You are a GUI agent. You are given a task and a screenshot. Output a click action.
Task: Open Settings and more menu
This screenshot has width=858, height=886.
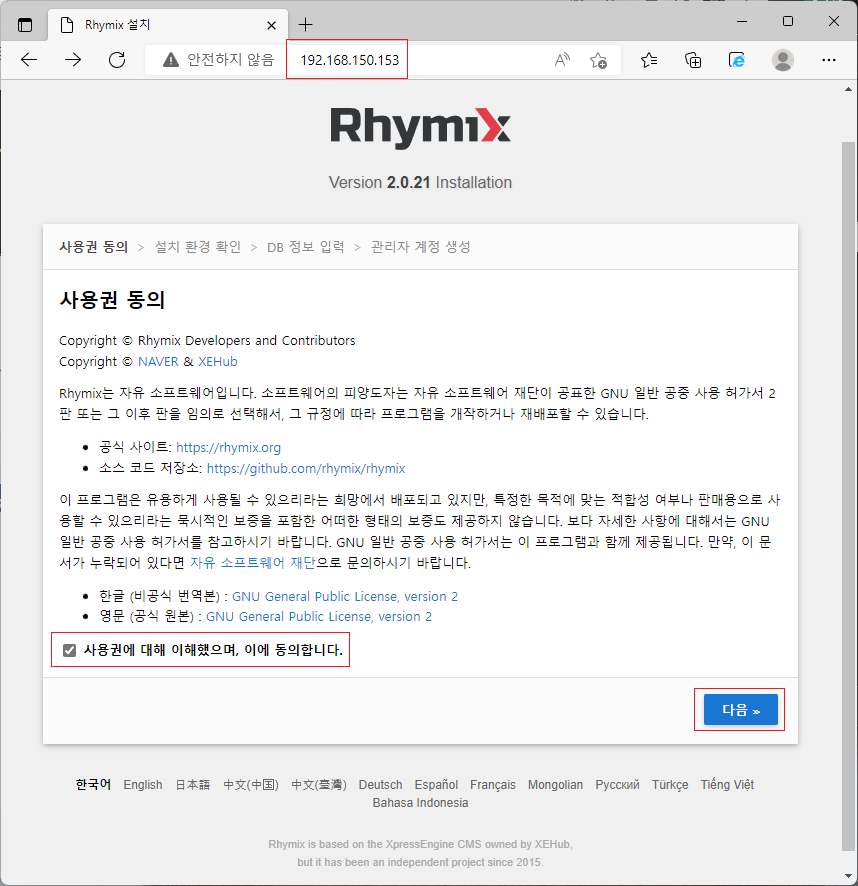[x=829, y=60]
